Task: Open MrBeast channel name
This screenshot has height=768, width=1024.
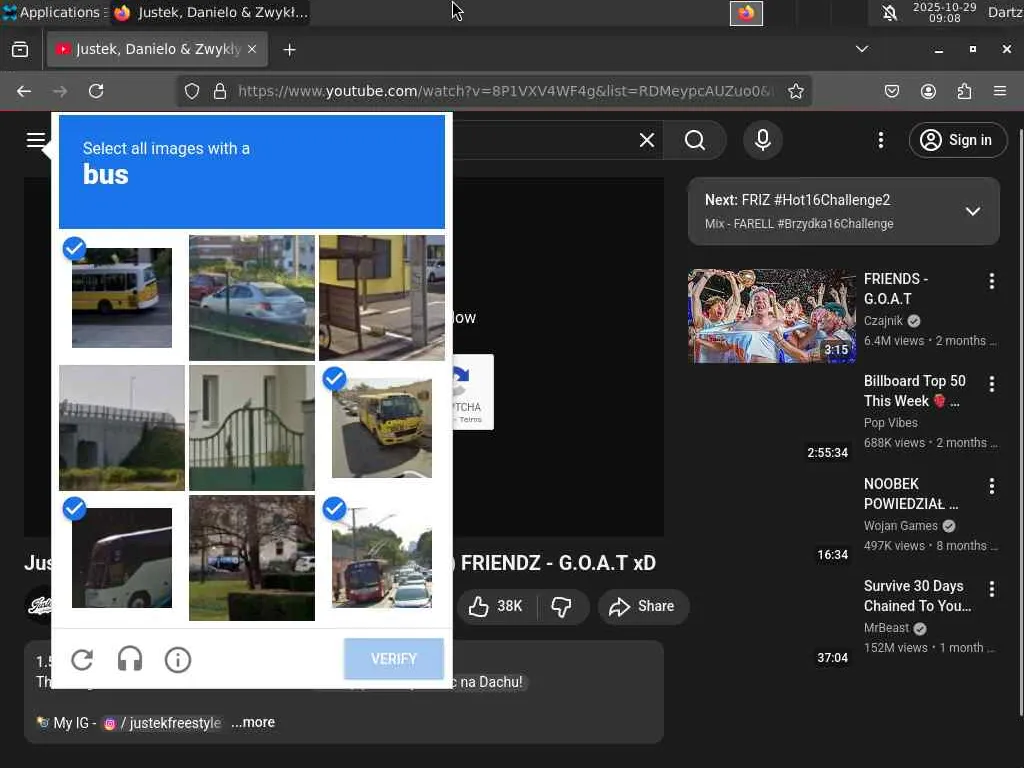Action: pyautogui.click(x=886, y=628)
